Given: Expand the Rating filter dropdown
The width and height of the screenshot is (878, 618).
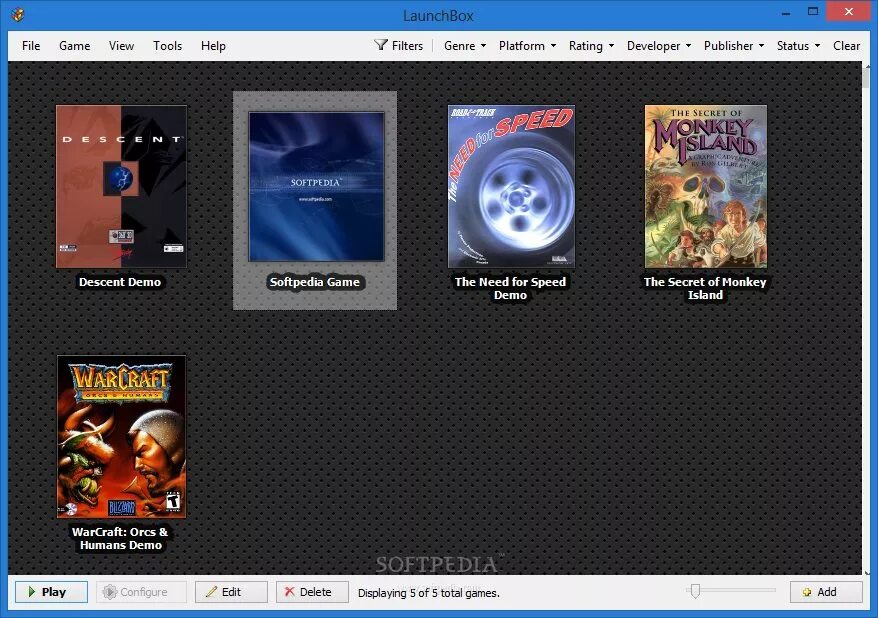Looking at the screenshot, I should pyautogui.click(x=591, y=46).
